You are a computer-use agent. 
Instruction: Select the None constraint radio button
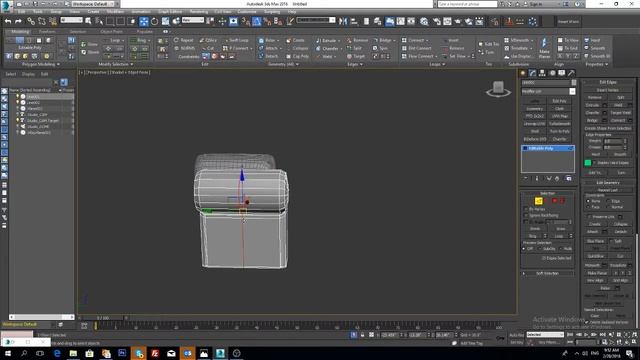click(x=588, y=201)
